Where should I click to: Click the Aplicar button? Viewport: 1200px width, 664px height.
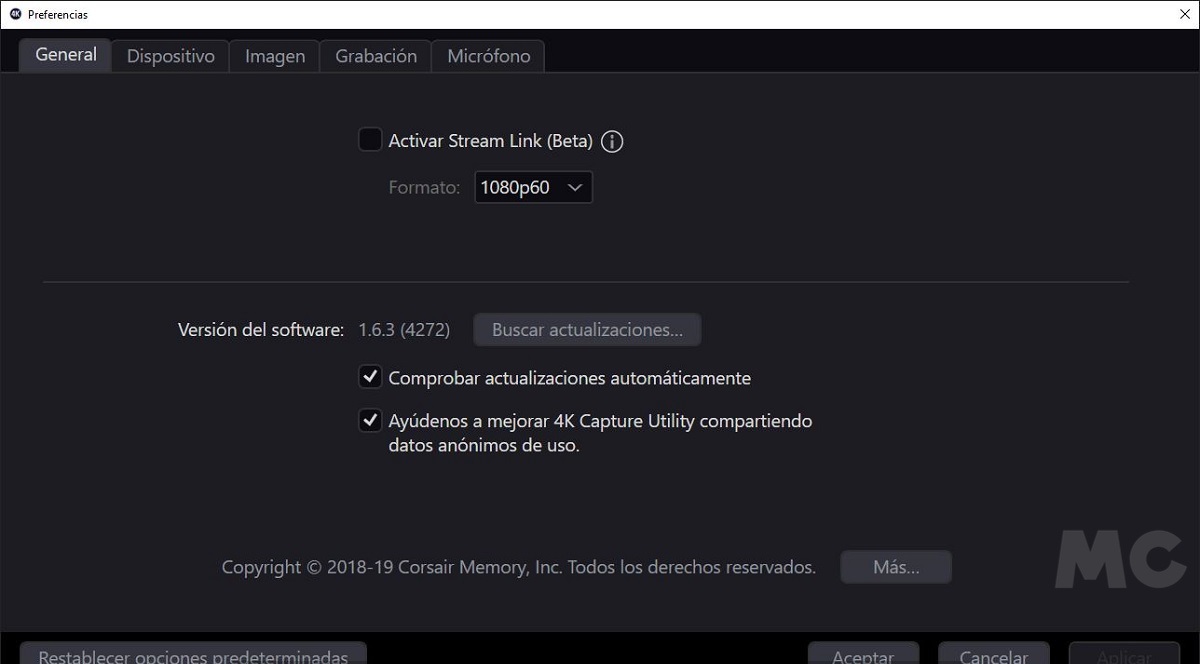click(x=1124, y=654)
